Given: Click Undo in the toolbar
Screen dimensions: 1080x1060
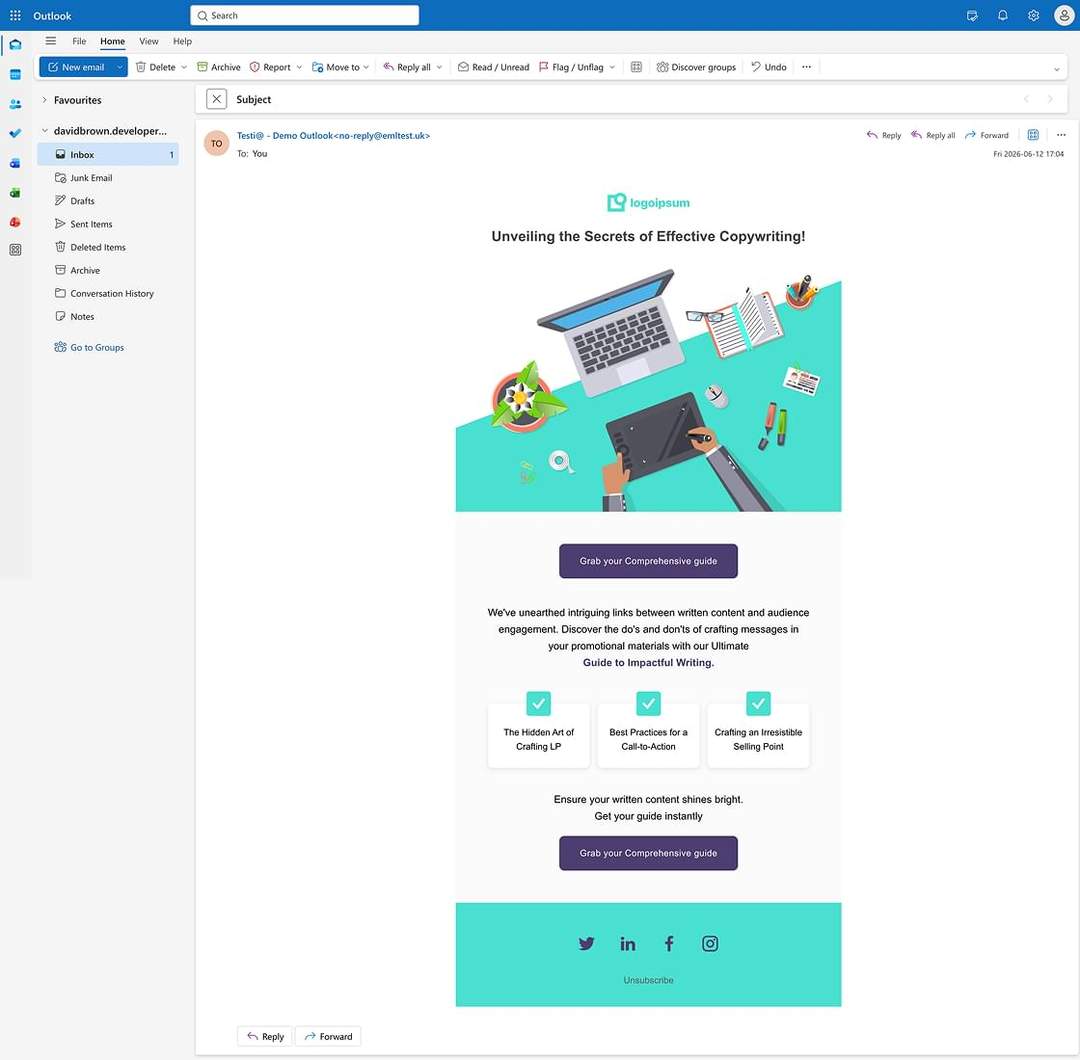Looking at the screenshot, I should [x=769, y=67].
